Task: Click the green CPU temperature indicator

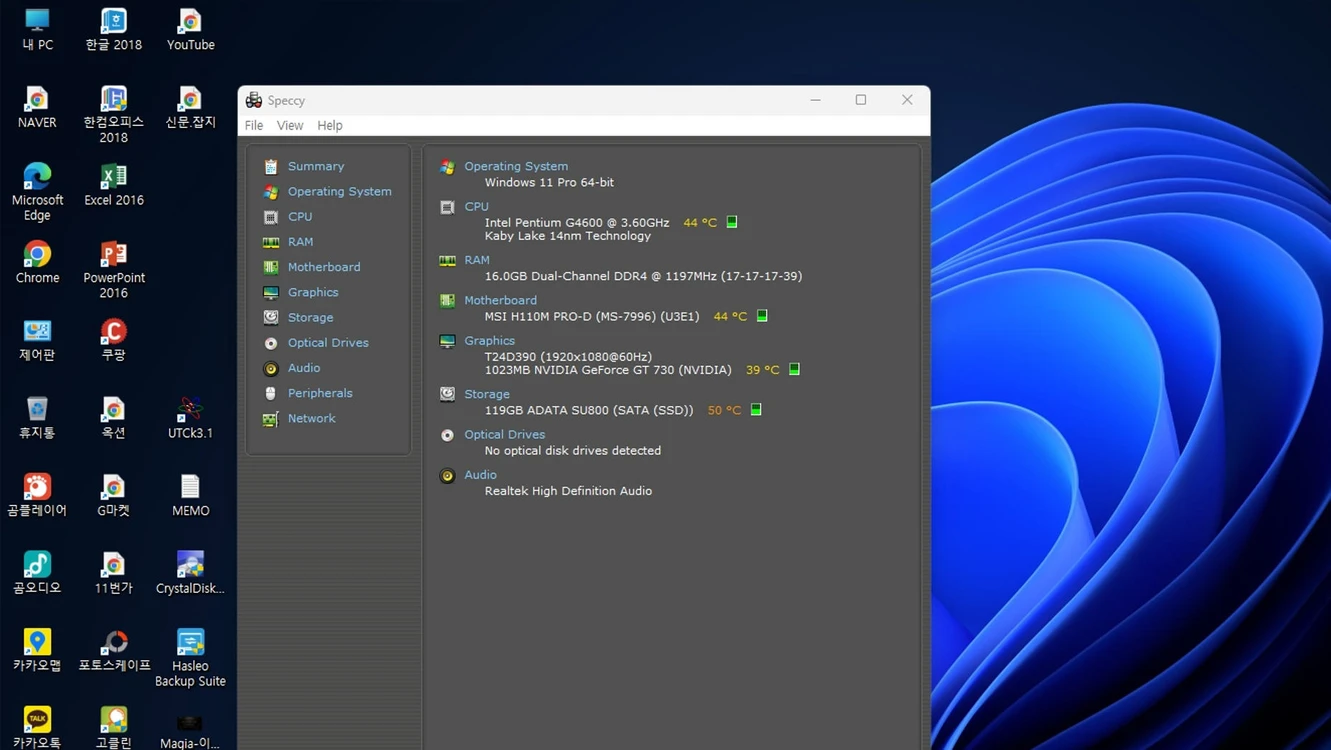Action: 732,222
